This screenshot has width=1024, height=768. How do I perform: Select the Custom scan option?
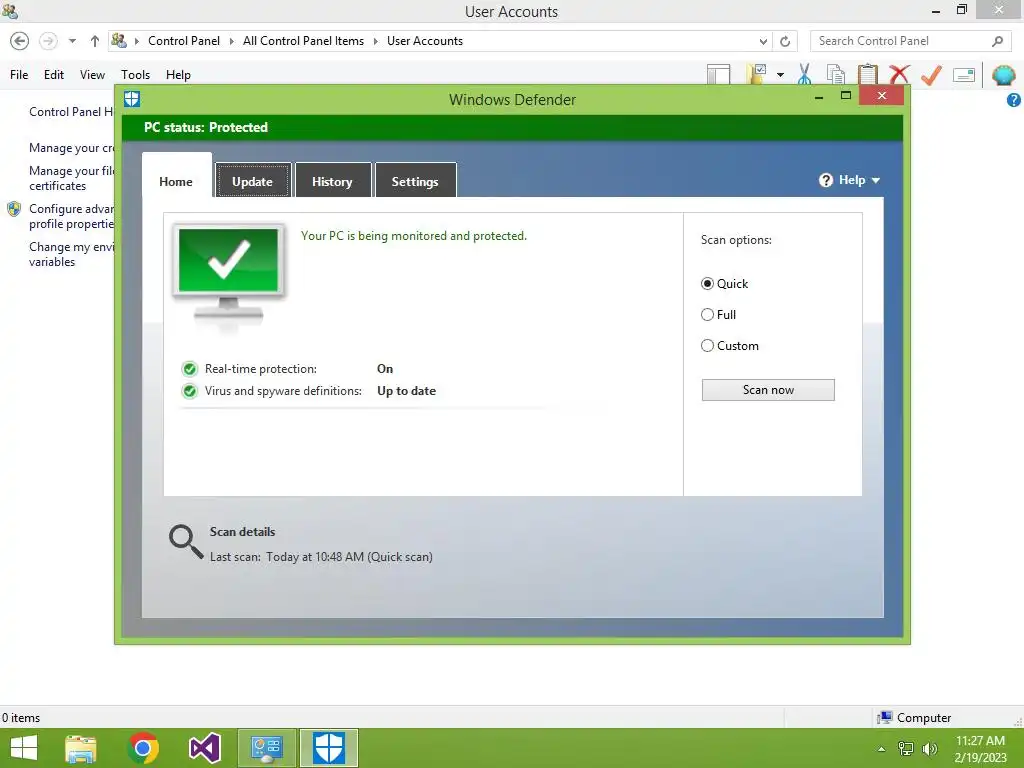[x=729, y=345]
